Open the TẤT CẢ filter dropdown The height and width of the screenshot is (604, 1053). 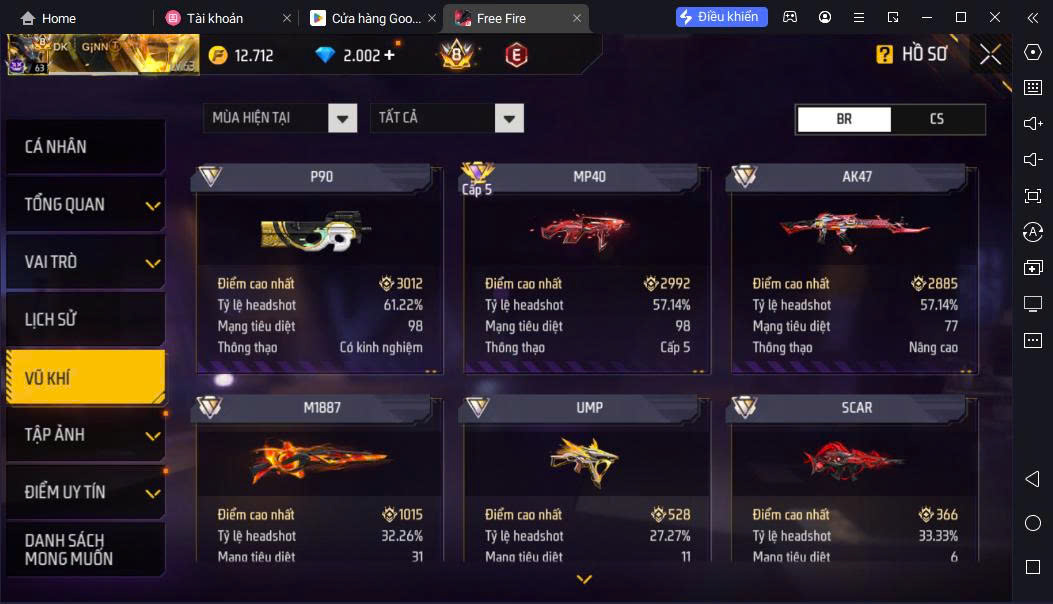tap(447, 118)
